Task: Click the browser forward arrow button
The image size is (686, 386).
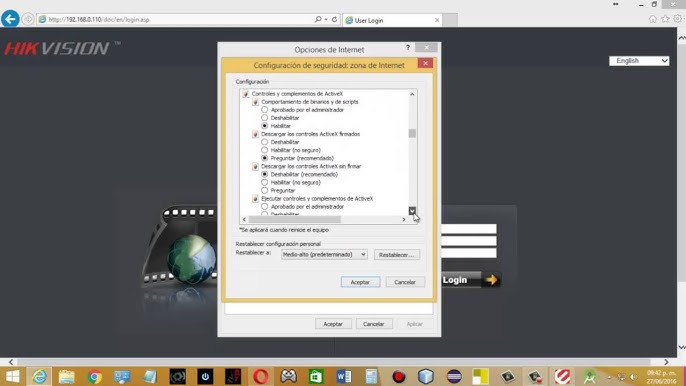Action: pos(28,20)
